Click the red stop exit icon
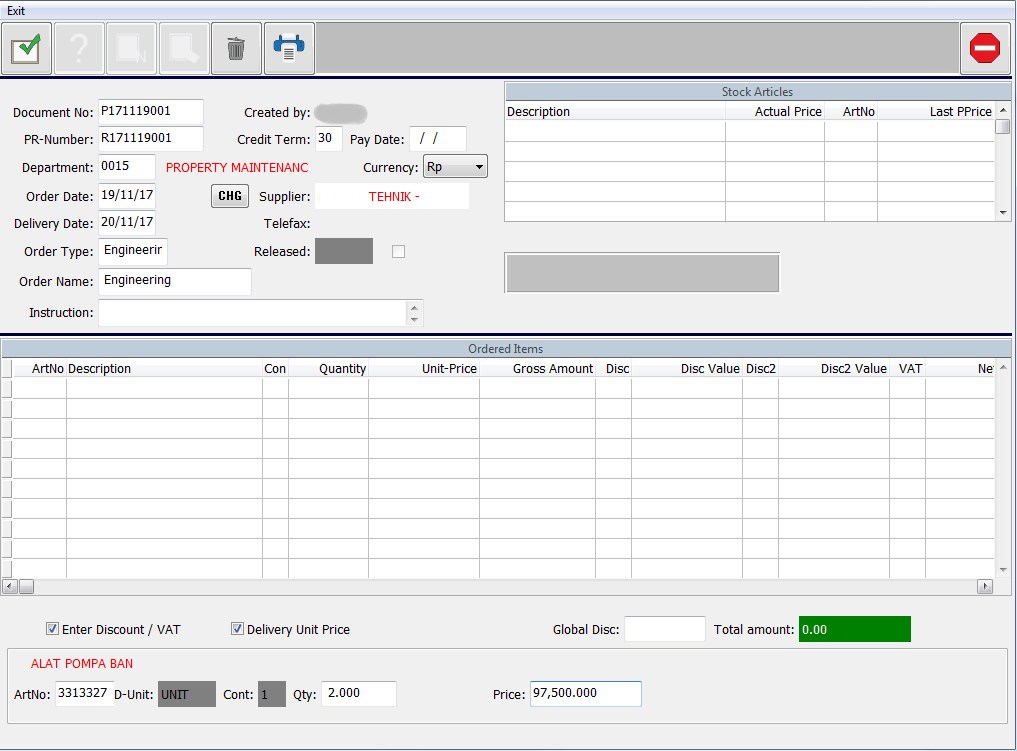1017x751 pixels. pyautogui.click(x=985, y=49)
